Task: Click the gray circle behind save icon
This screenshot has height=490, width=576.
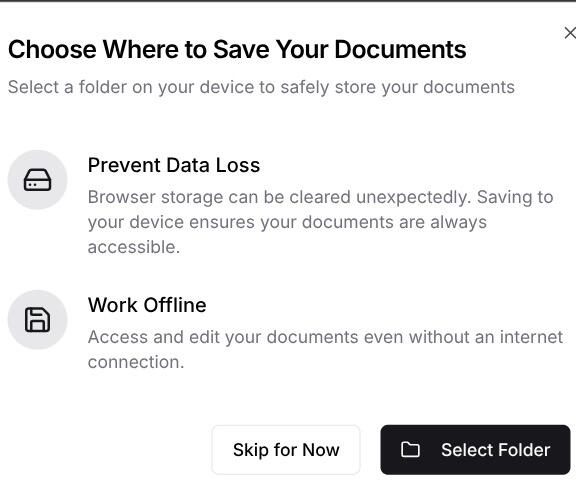Action: (37, 320)
